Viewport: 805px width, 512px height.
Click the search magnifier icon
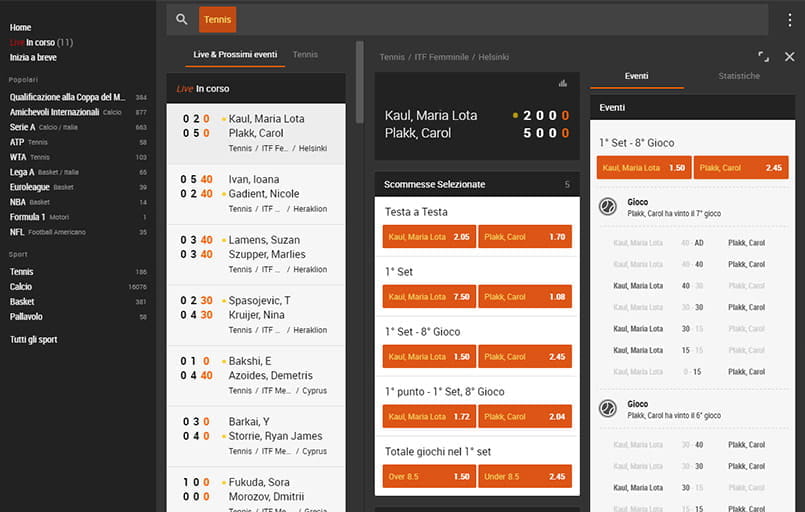click(x=181, y=19)
